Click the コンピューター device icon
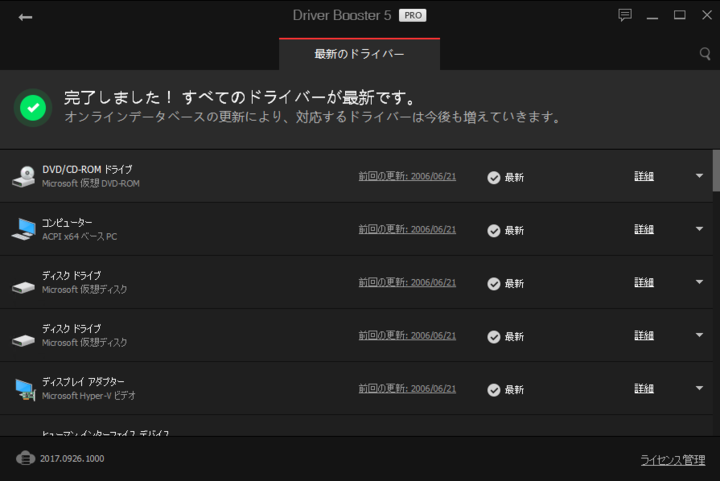 click(x=24, y=229)
